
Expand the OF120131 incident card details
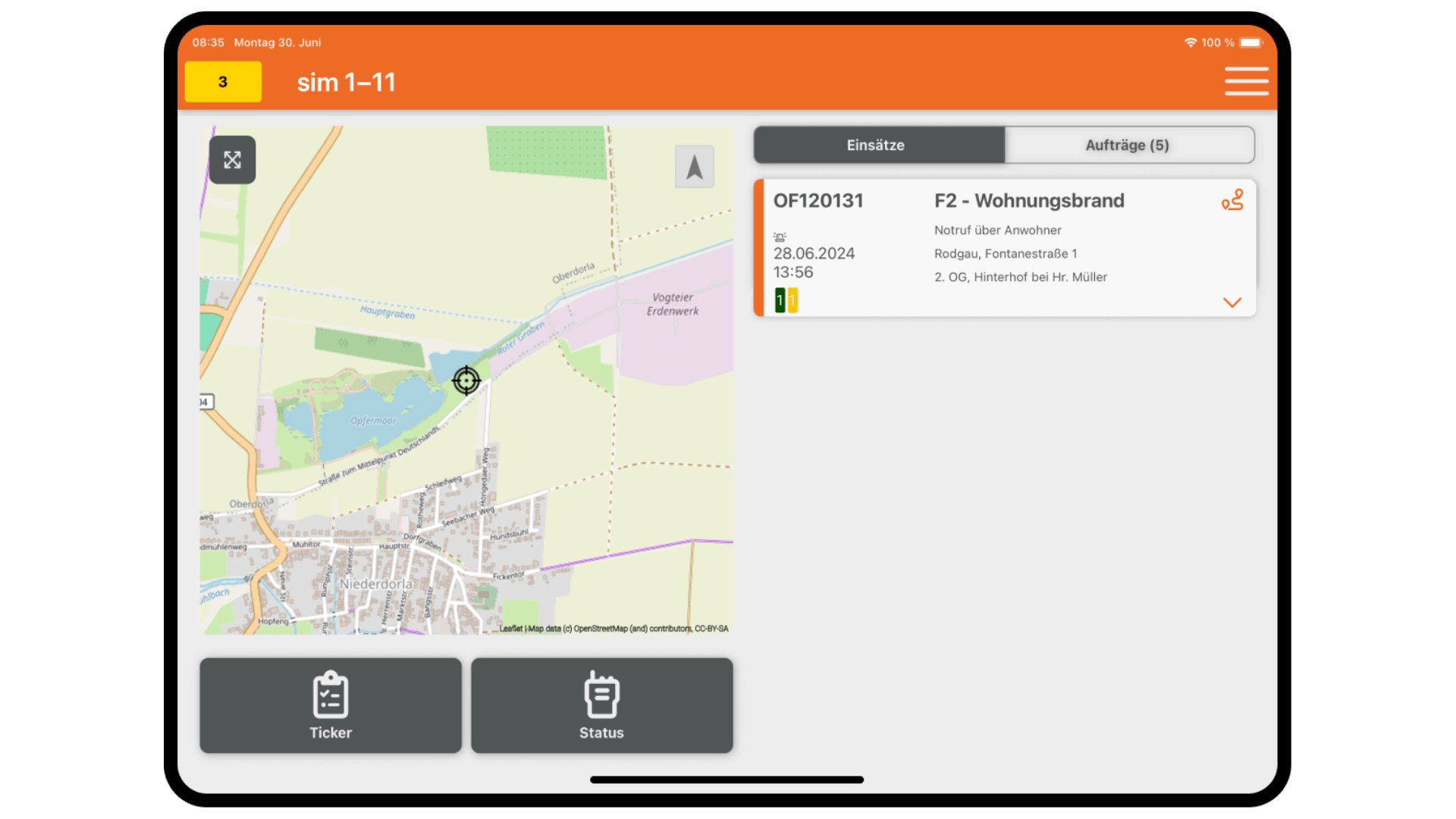tap(1232, 302)
